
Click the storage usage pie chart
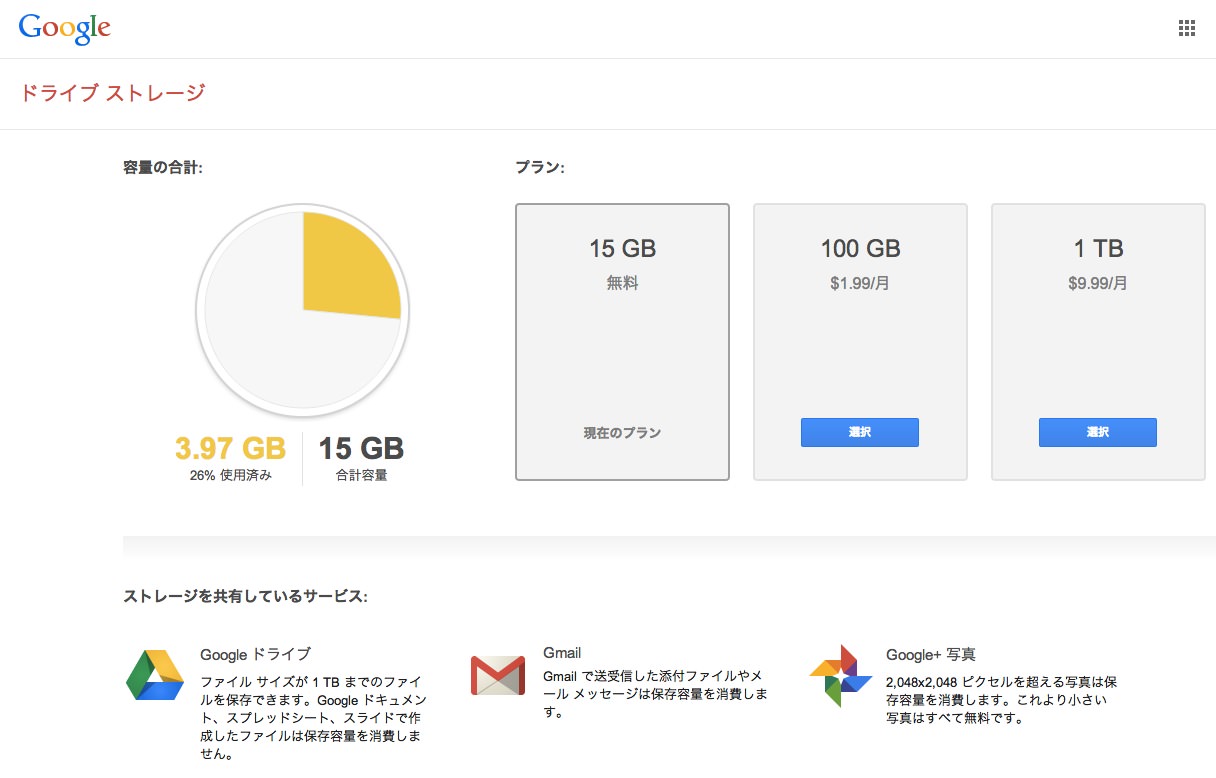(x=303, y=310)
